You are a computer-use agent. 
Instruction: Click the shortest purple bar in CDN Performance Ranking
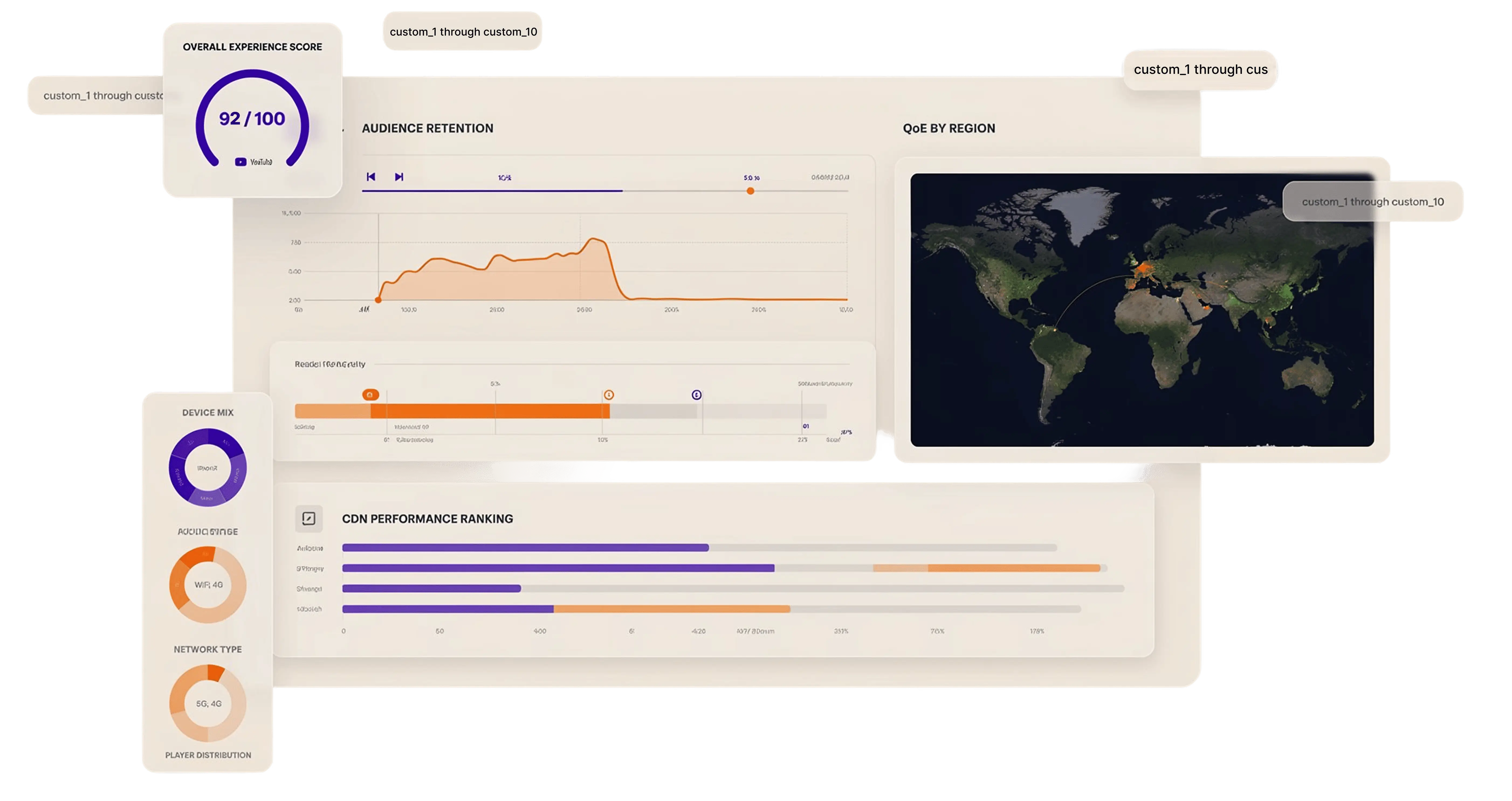pos(431,588)
